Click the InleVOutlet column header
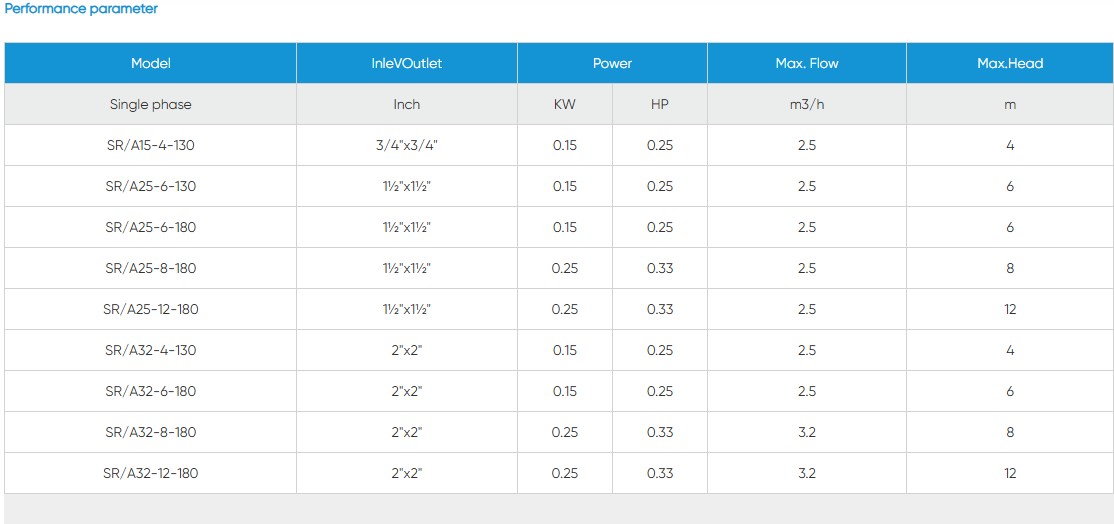 [406, 63]
